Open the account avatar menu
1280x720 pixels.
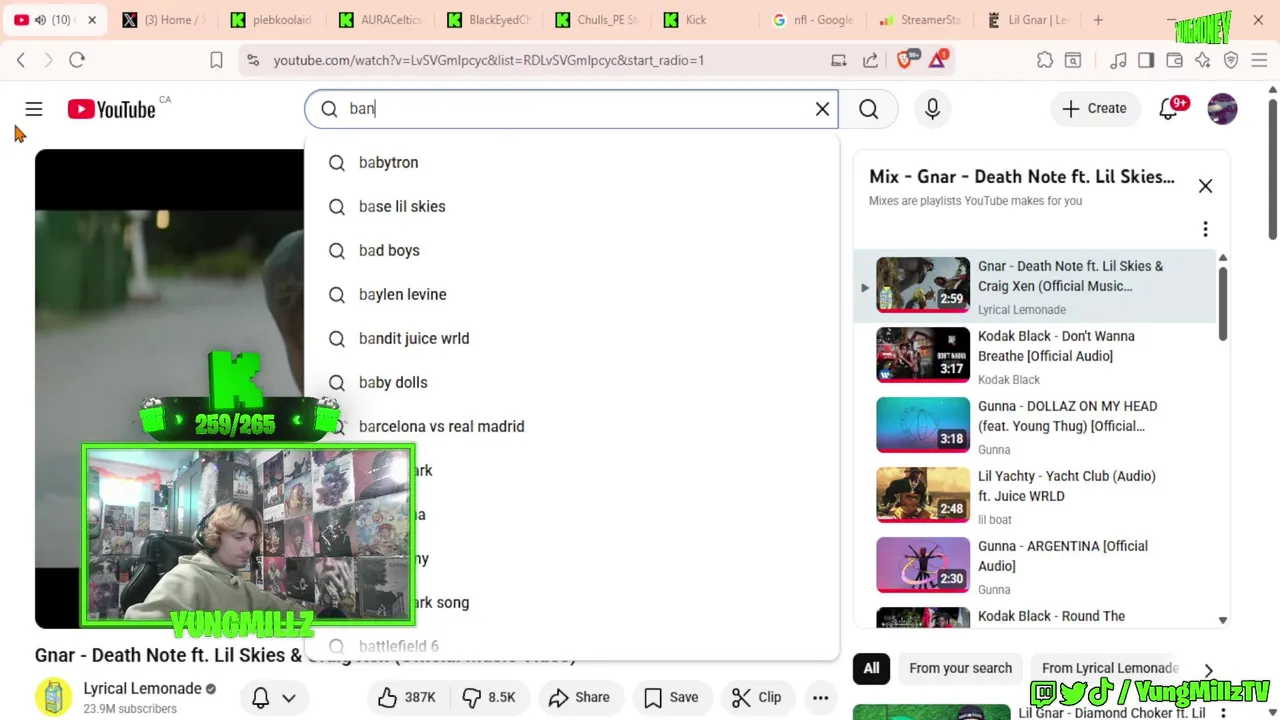pos(1222,109)
